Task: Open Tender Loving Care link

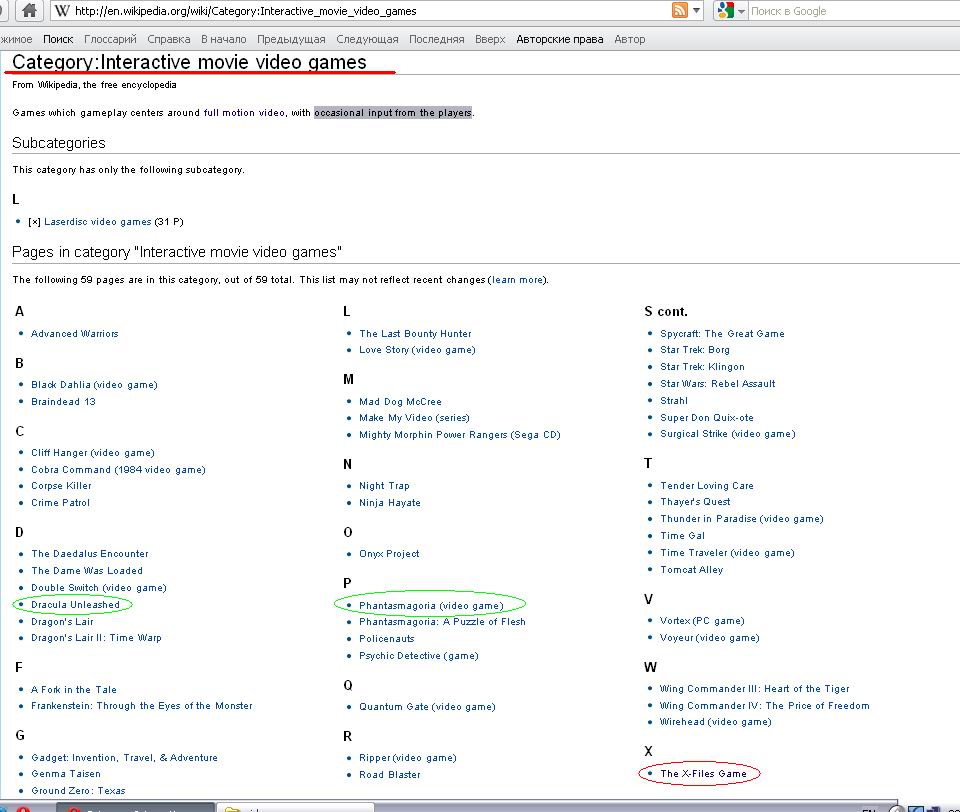Action: [707, 486]
